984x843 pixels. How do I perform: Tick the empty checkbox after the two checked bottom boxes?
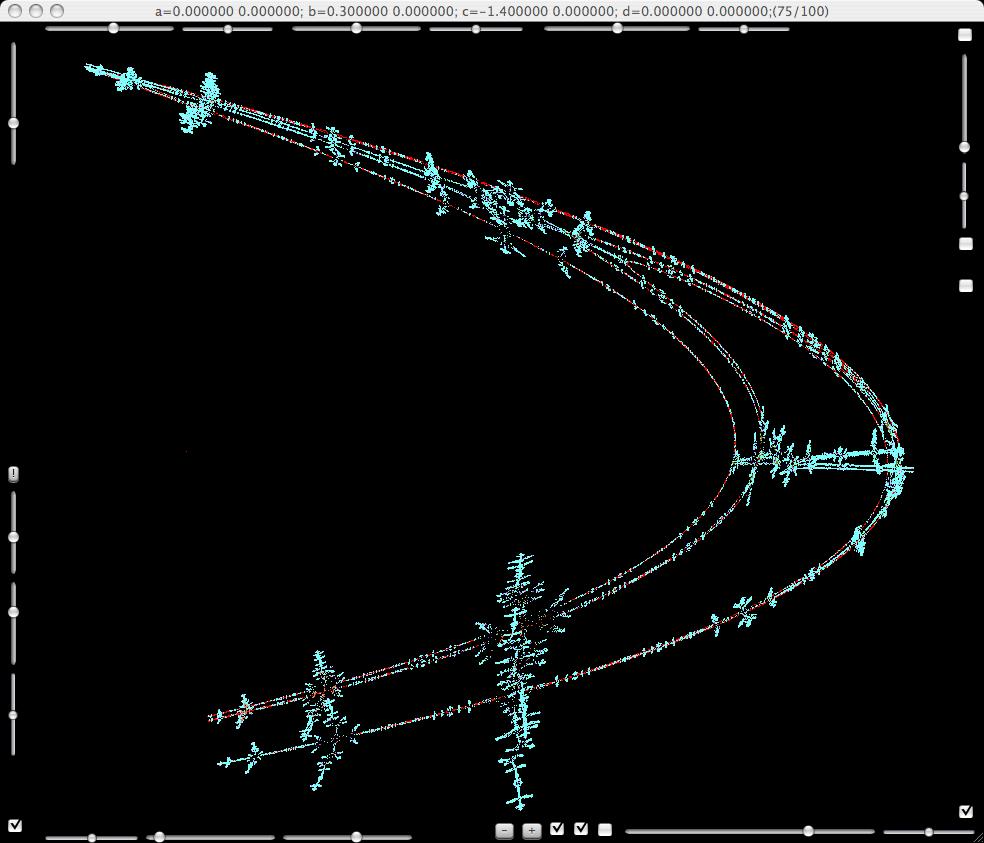(605, 830)
